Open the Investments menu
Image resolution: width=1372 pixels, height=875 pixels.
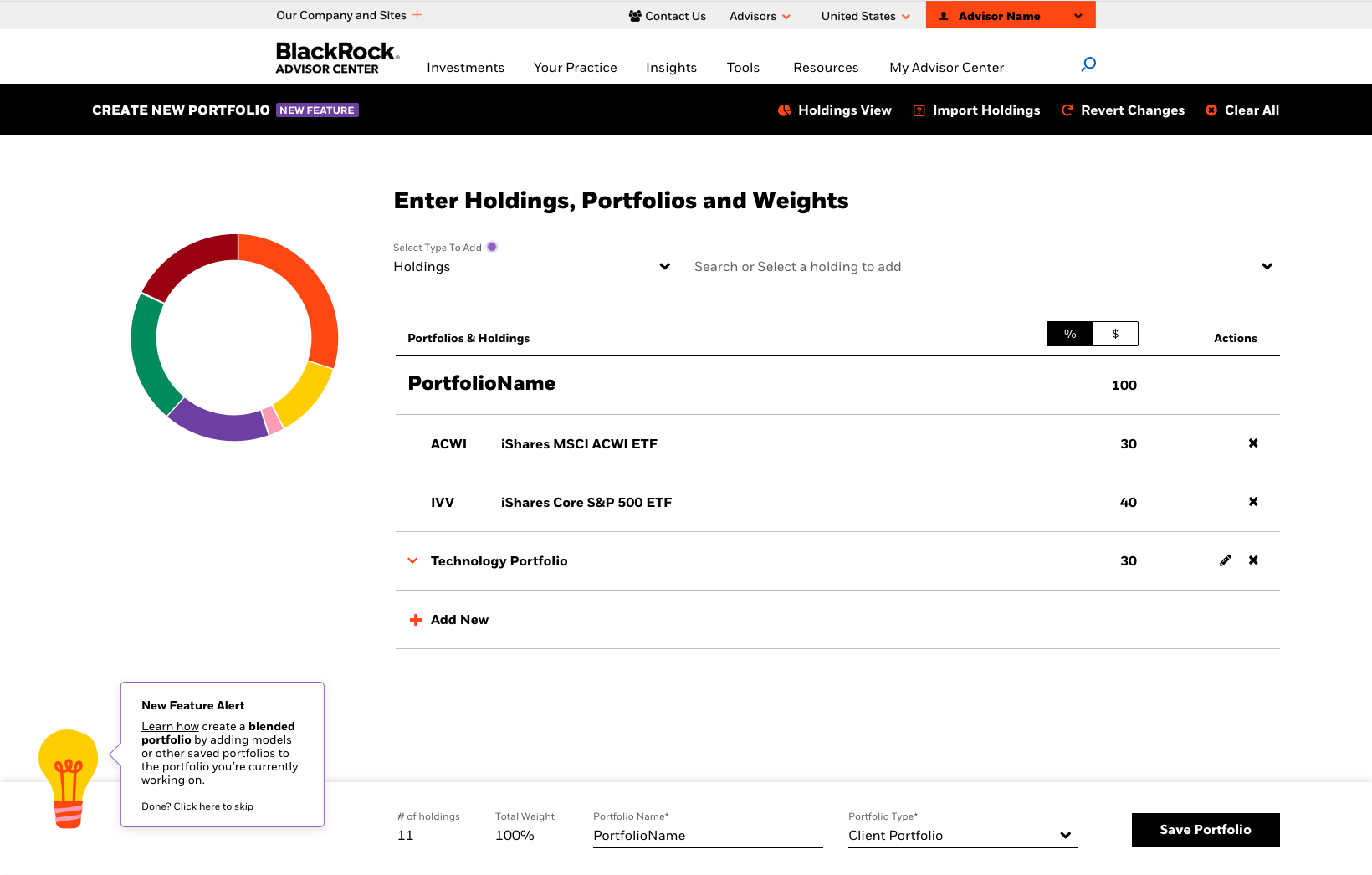[x=465, y=68]
